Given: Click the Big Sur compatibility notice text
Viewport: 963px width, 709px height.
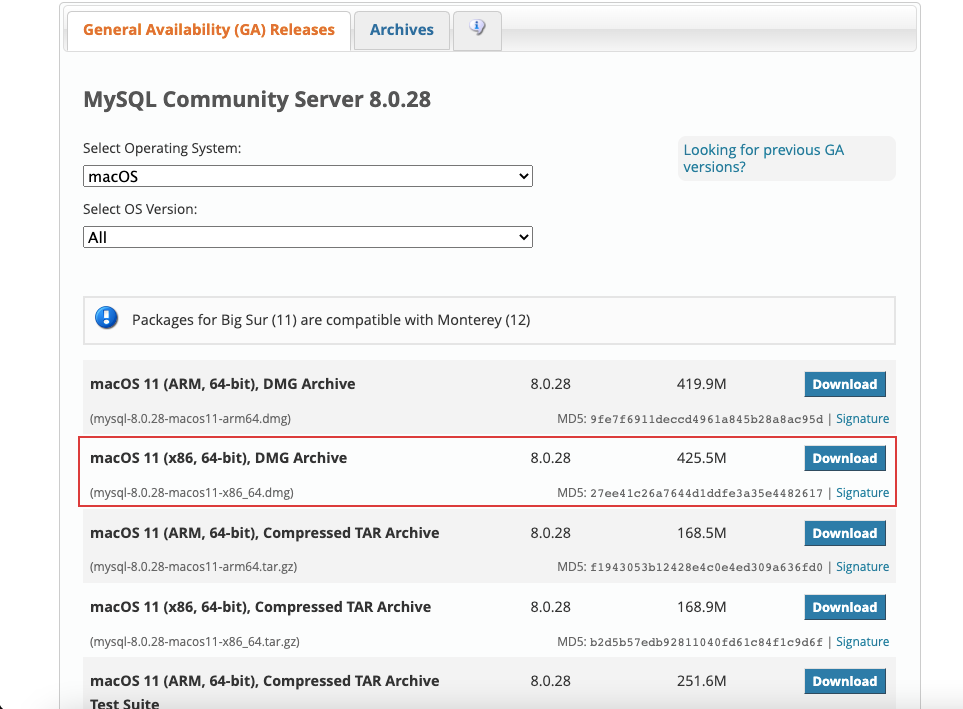Looking at the screenshot, I should click(331, 320).
